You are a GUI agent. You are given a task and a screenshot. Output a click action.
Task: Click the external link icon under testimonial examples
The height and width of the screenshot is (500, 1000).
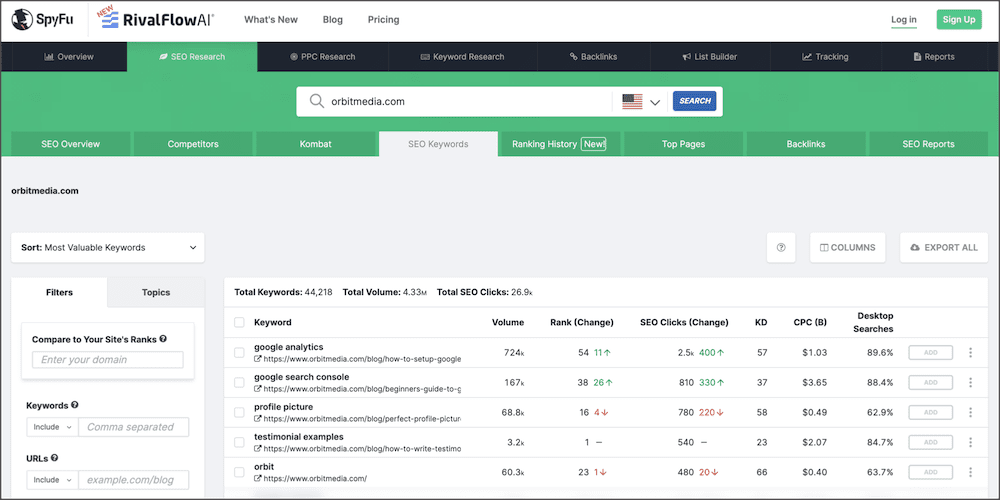click(x=258, y=449)
